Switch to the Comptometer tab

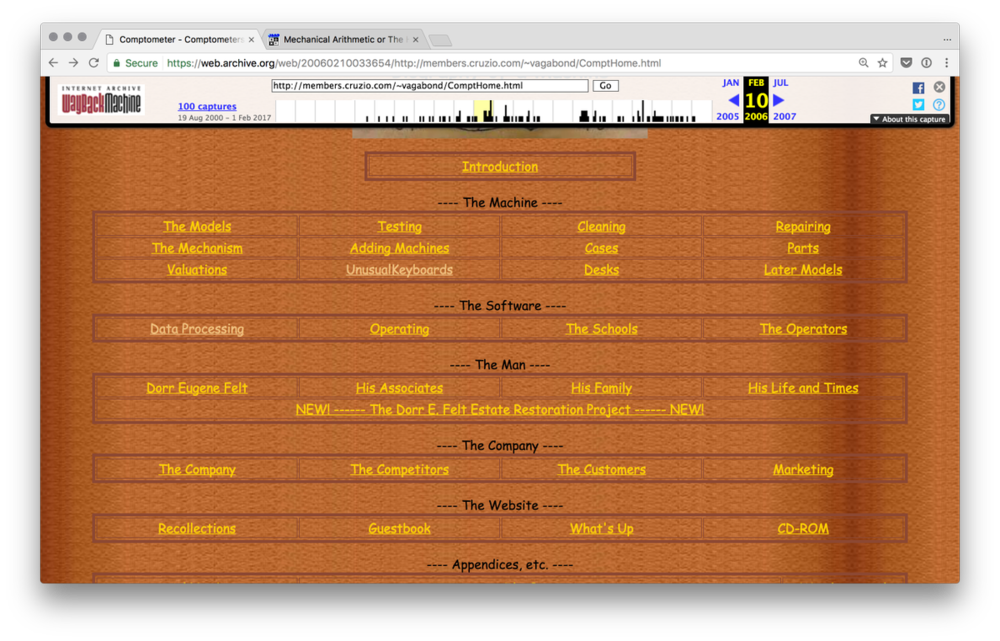(180, 40)
